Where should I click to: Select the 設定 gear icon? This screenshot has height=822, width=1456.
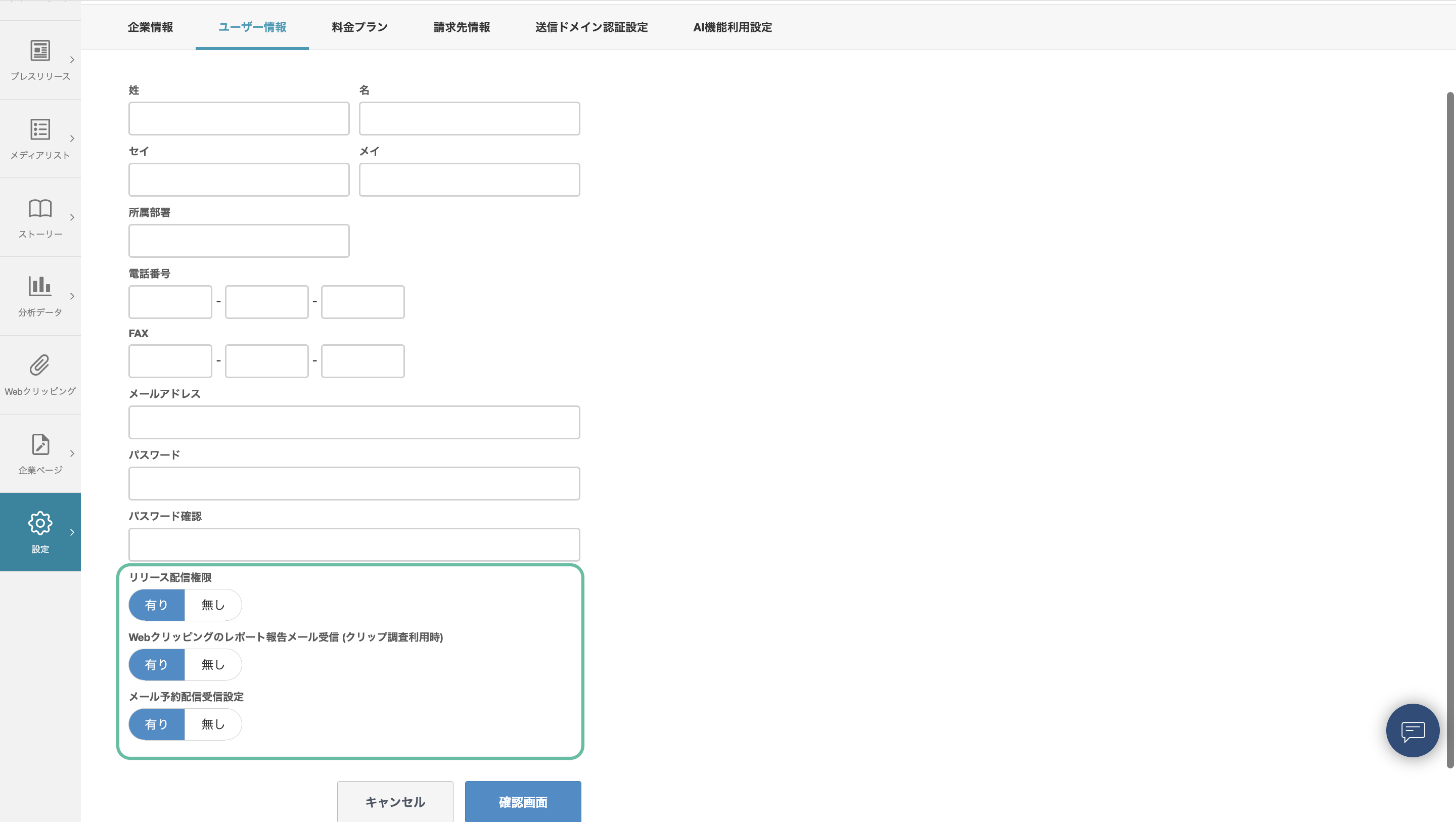(40, 523)
